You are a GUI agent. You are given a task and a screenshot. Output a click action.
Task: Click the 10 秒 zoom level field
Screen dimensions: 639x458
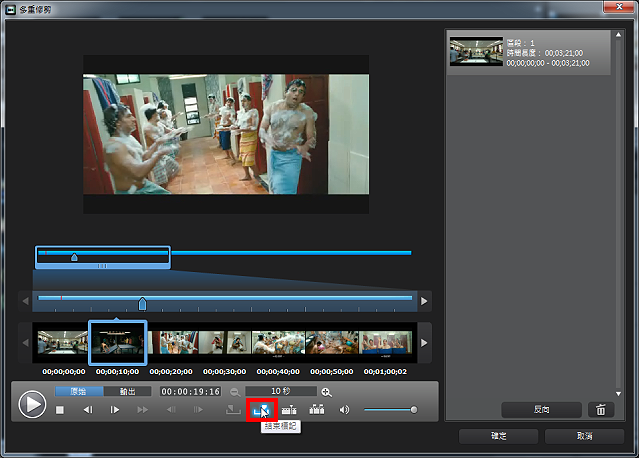281,392
